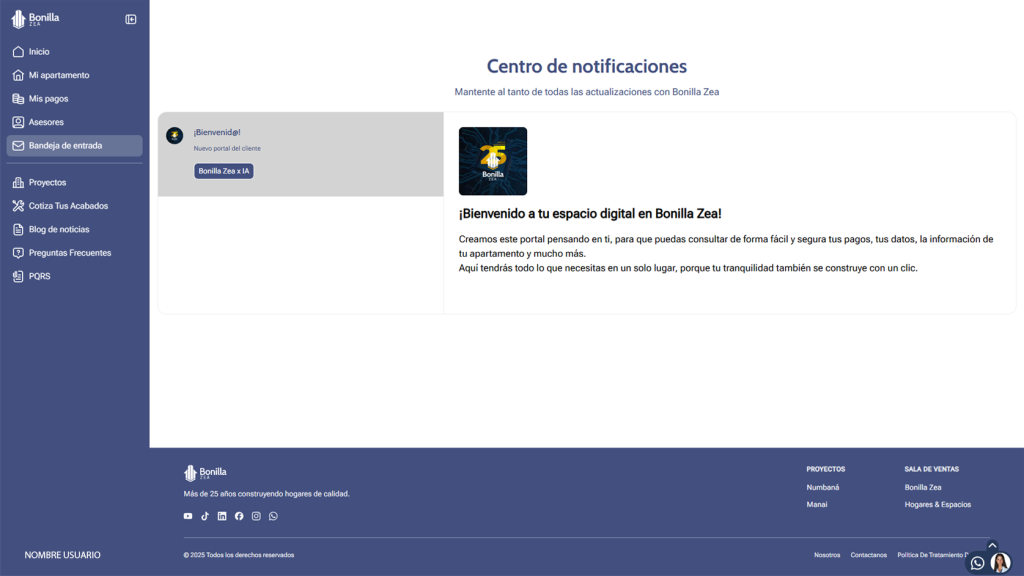Open Mis pagos section
The height and width of the screenshot is (576, 1024).
[x=74, y=99]
